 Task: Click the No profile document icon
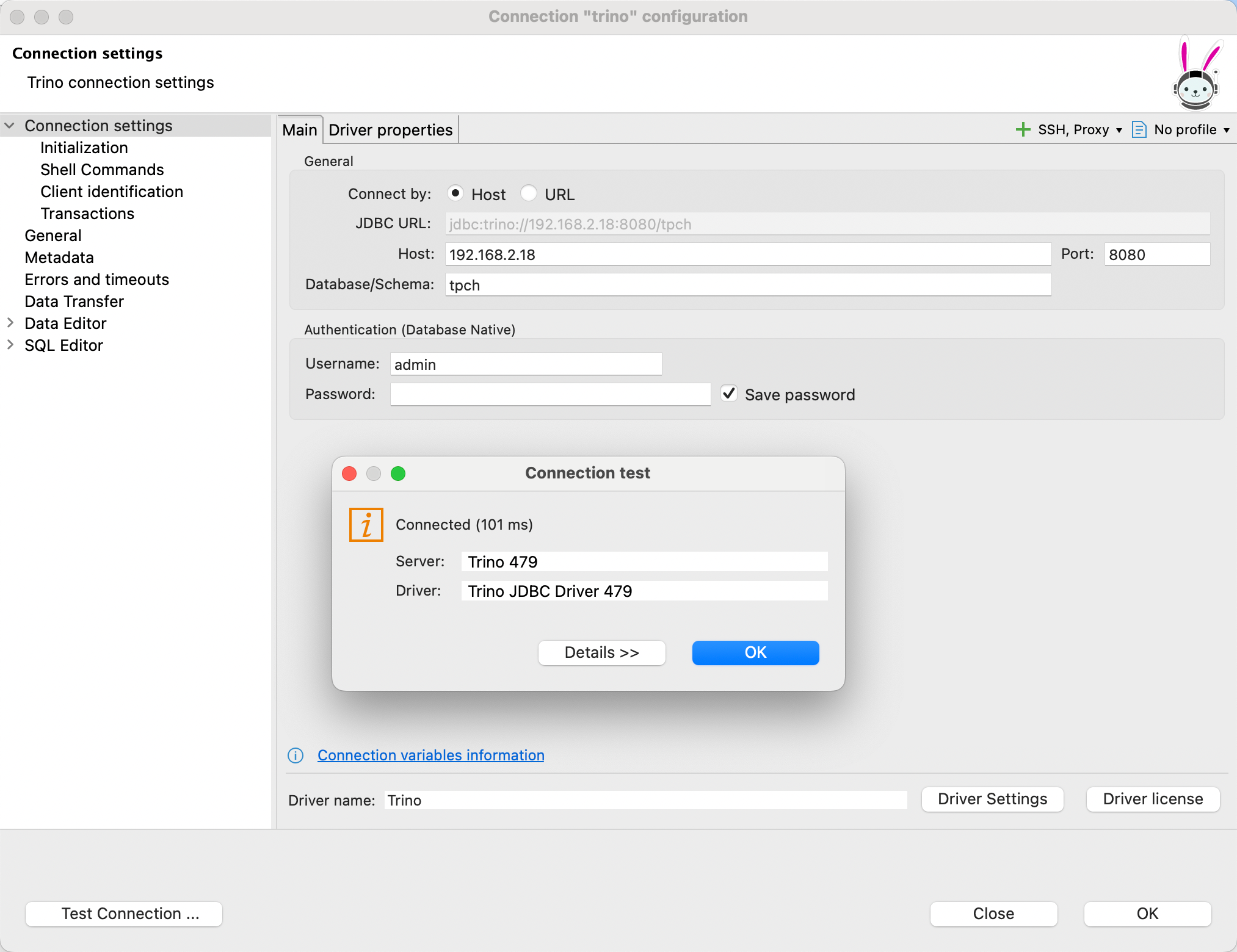click(x=1139, y=129)
